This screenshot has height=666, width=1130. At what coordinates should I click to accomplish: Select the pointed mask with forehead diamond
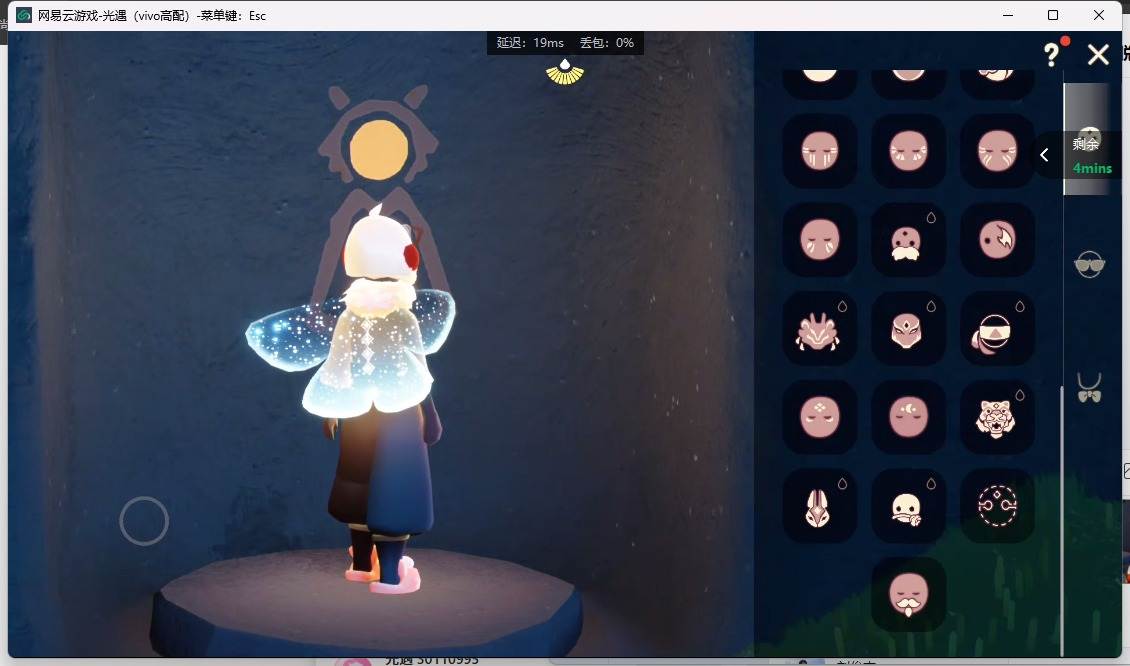pos(908,328)
